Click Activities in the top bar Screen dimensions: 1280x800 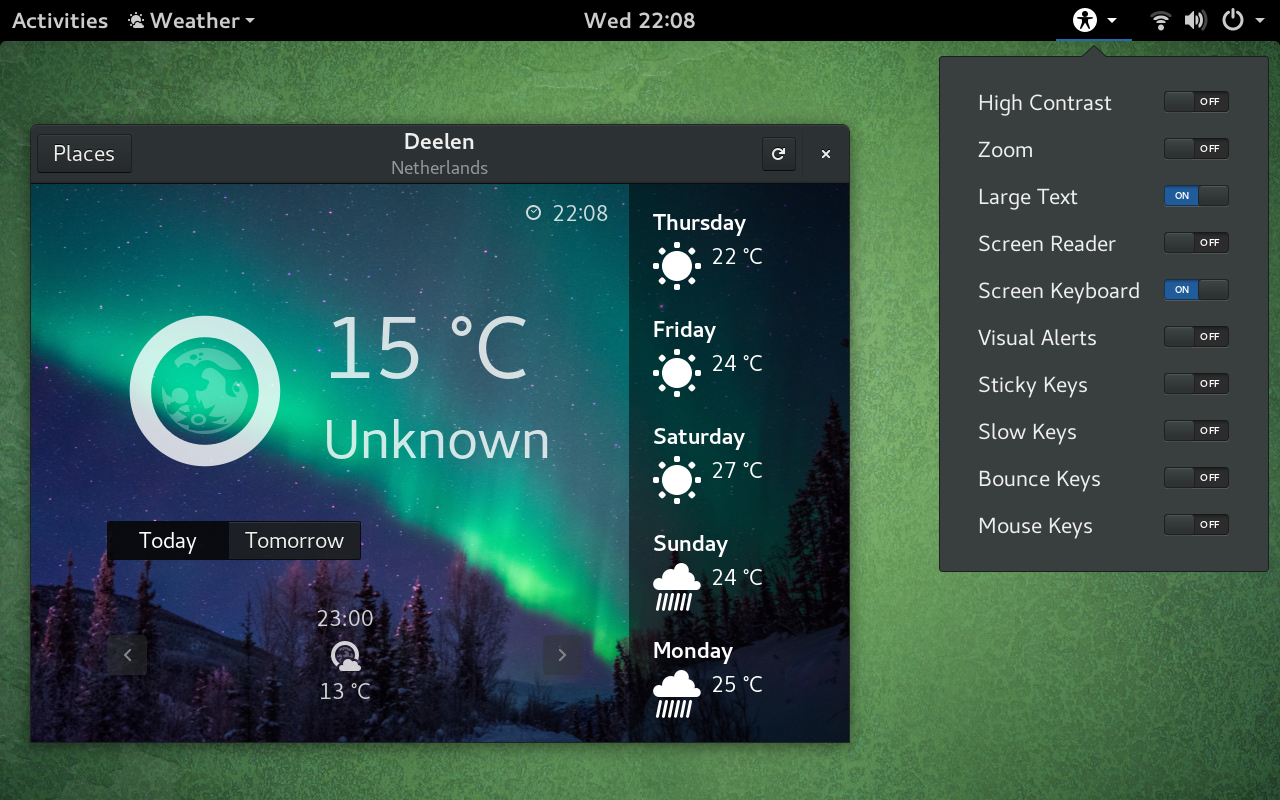coord(60,20)
